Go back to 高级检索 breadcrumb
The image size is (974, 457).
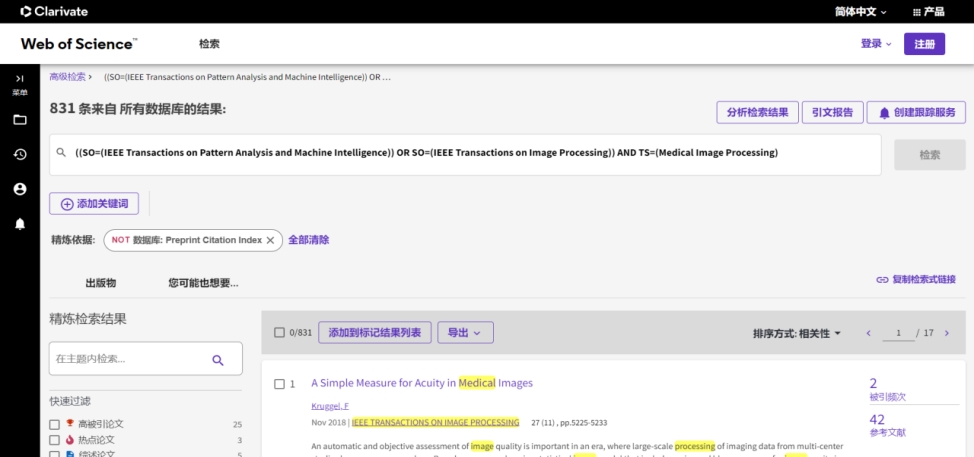(68, 77)
